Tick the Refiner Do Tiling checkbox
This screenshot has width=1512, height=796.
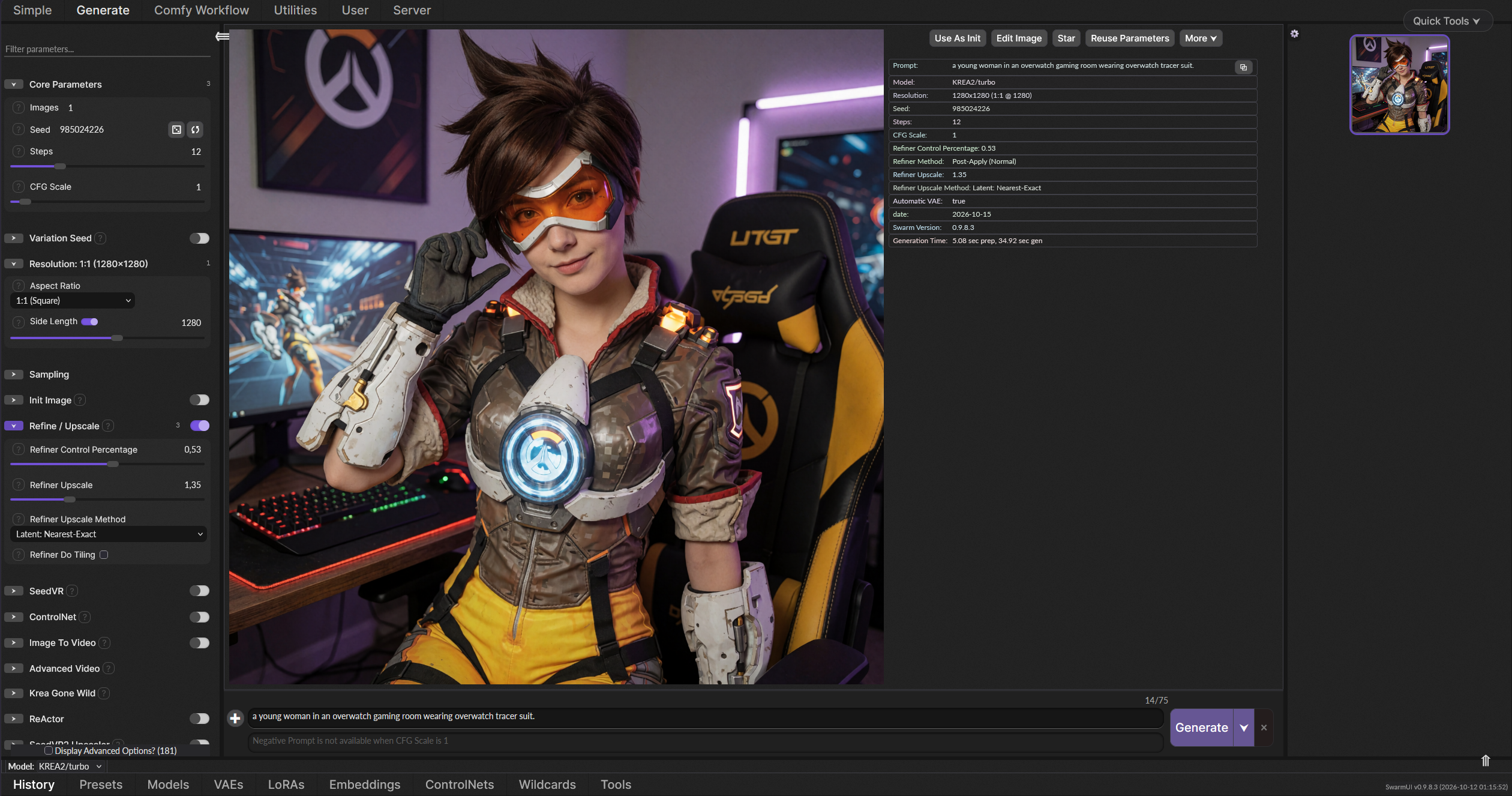click(x=104, y=555)
